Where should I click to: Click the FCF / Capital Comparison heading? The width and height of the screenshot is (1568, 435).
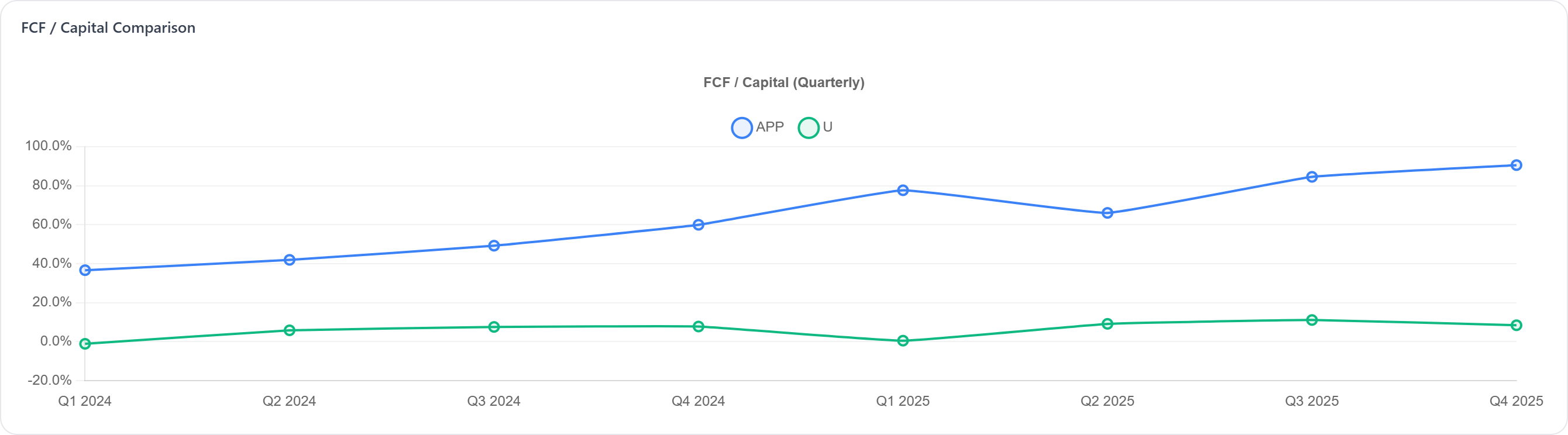coord(108,28)
